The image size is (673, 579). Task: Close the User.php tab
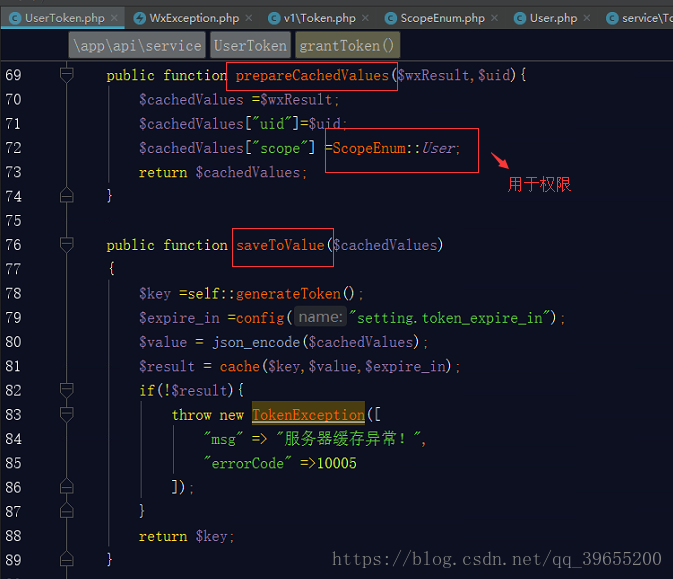pyautogui.click(x=587, y=18)
